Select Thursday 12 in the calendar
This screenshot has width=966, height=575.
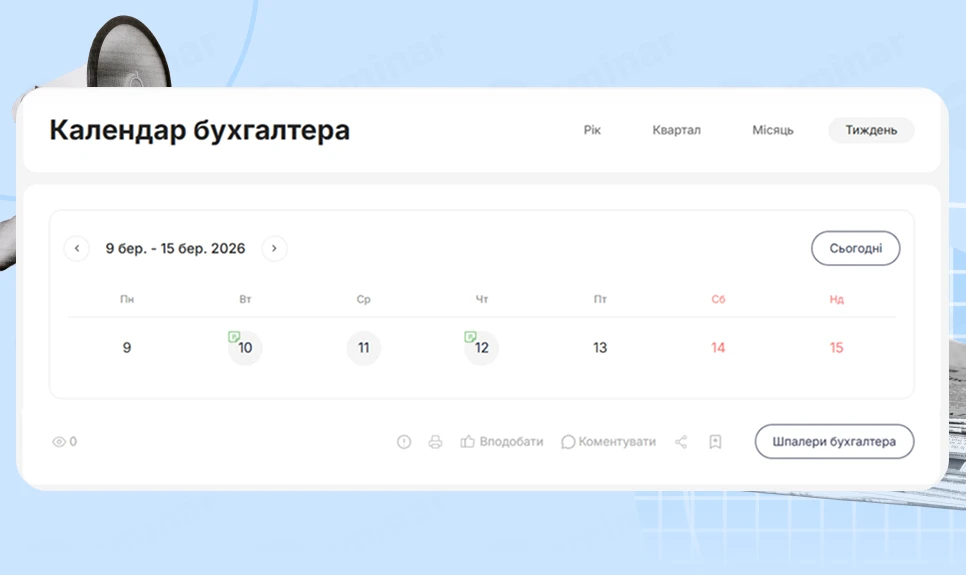[482, 348]
